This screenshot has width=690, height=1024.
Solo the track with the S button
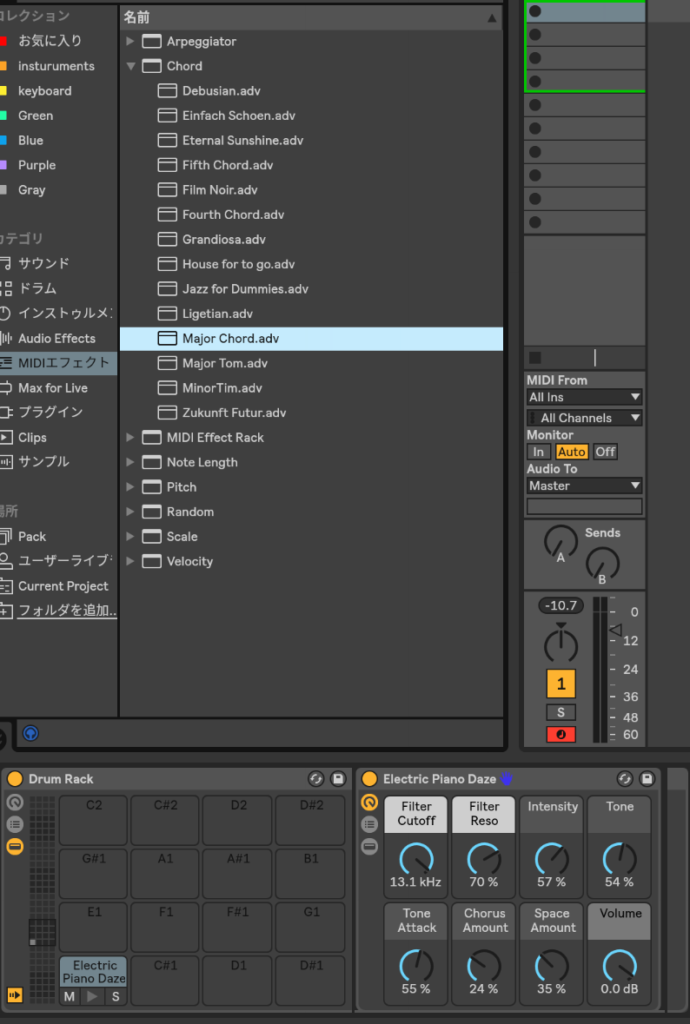pyautogui.click(x=560, y=712)
